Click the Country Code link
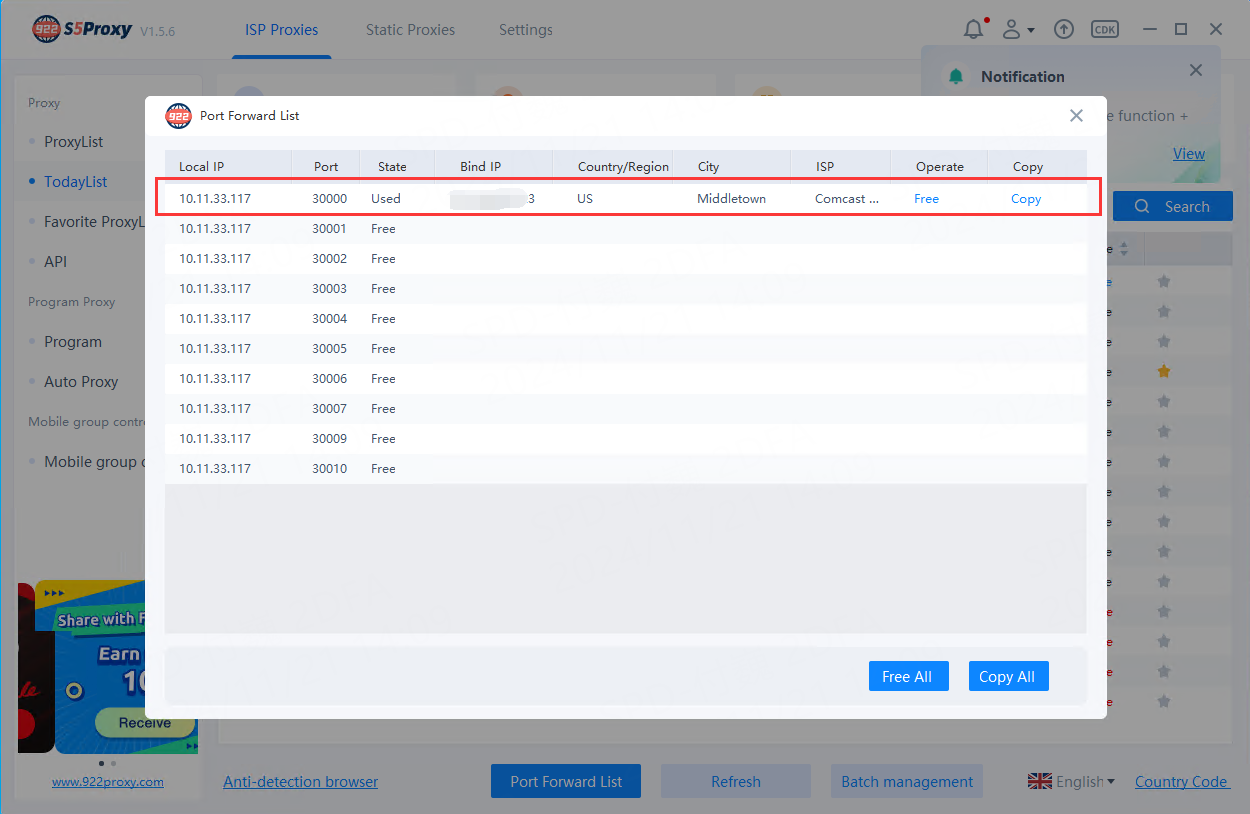Screen dimensions: 1250x814 point(1181,782)
